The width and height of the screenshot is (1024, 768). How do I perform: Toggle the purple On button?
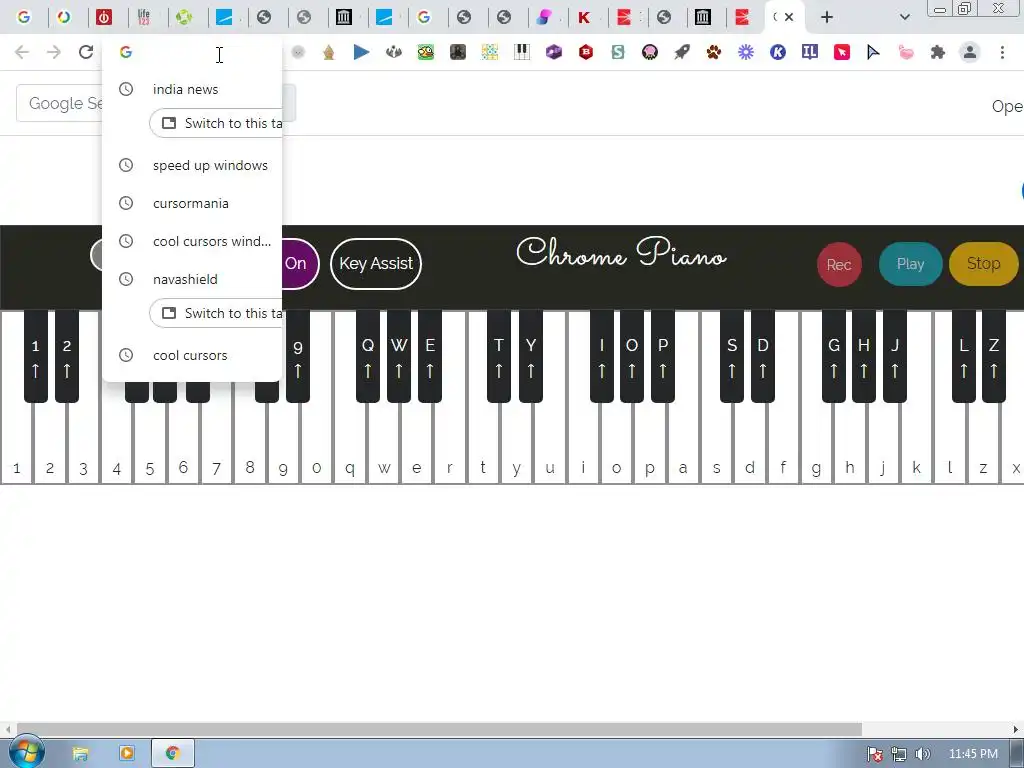[300, 264]
